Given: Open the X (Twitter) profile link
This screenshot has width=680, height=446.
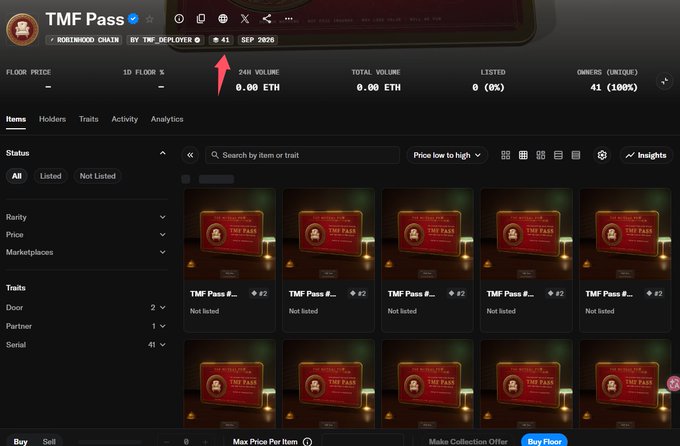Looking at the screenshot, I should pos(245,19).
